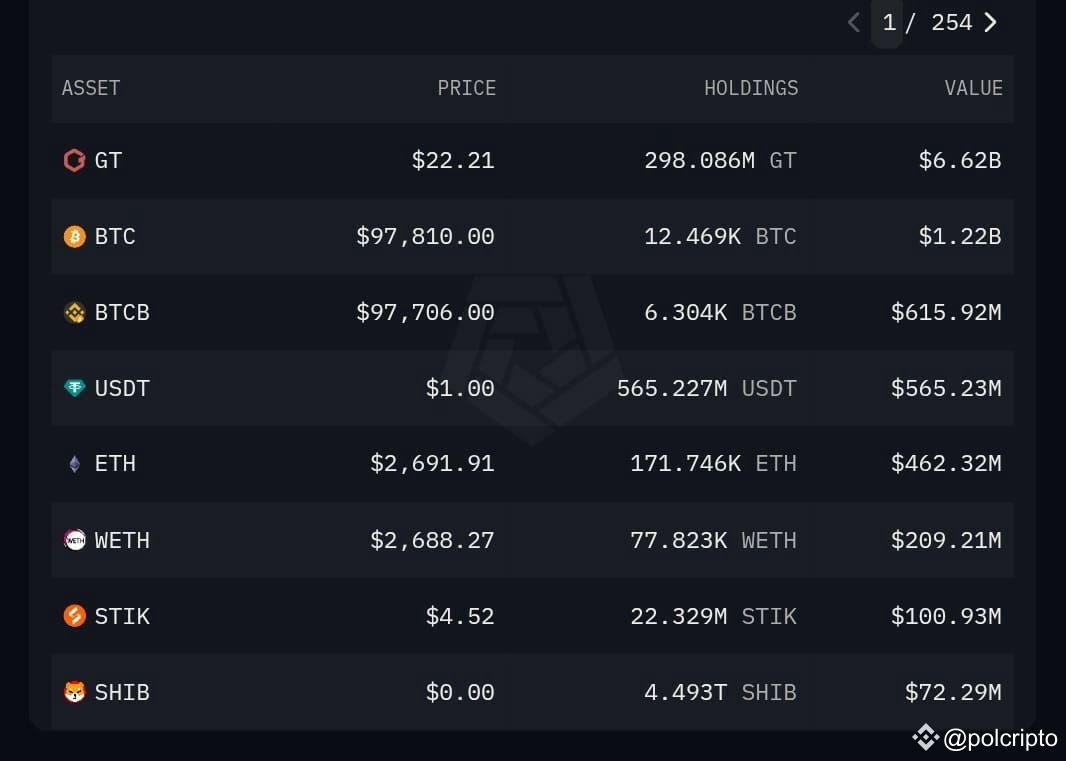Viewport: 1066px width, 761px height.
Task: Sort by the VALUE column header
Action: pyautogui.click(x=974, y=88)
